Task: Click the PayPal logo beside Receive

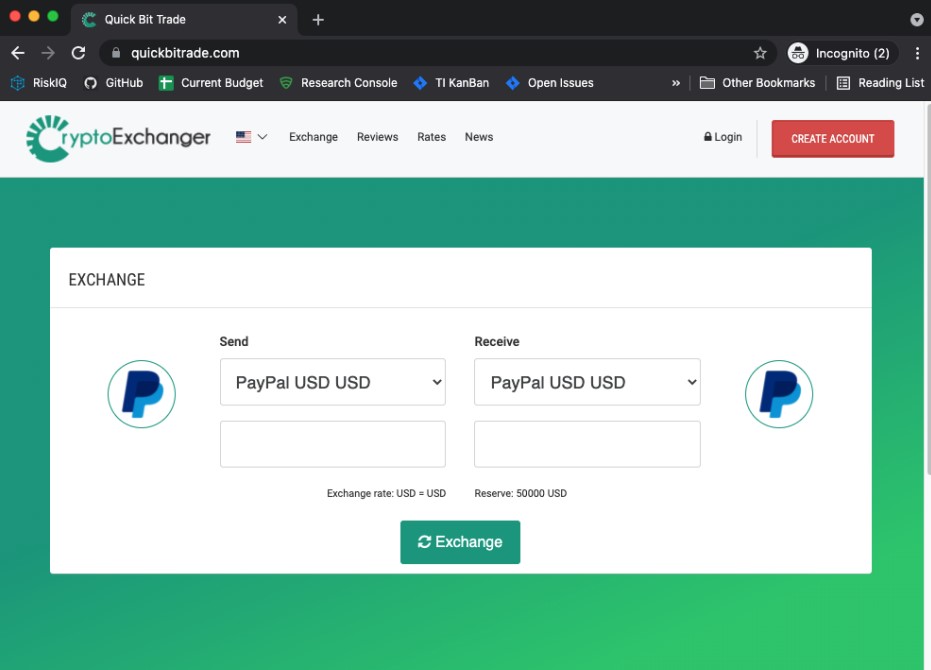Action: click(x=779, y=394)
